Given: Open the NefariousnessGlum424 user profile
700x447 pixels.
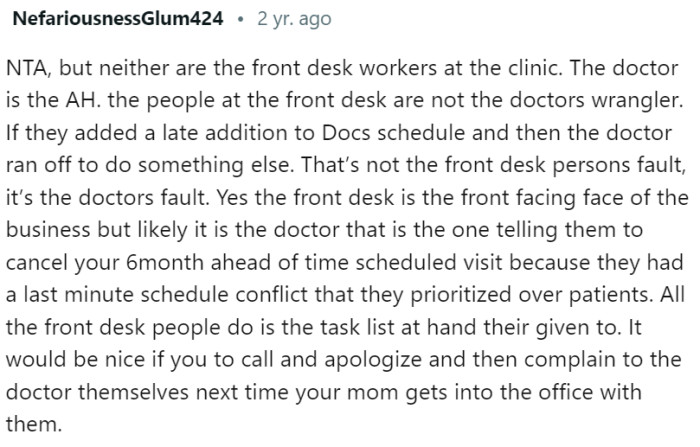Looking at the screenshot, I should click(118, 19).
